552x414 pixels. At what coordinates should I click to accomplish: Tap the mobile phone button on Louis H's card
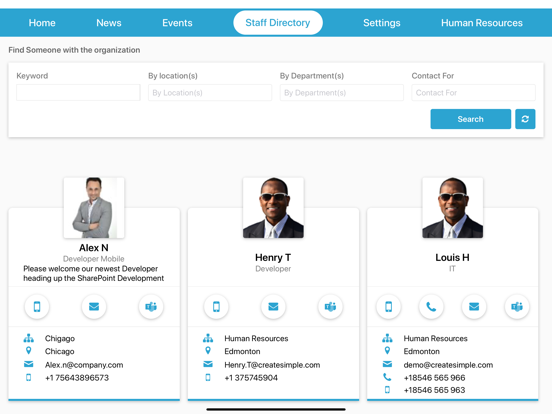click(388, 307)
